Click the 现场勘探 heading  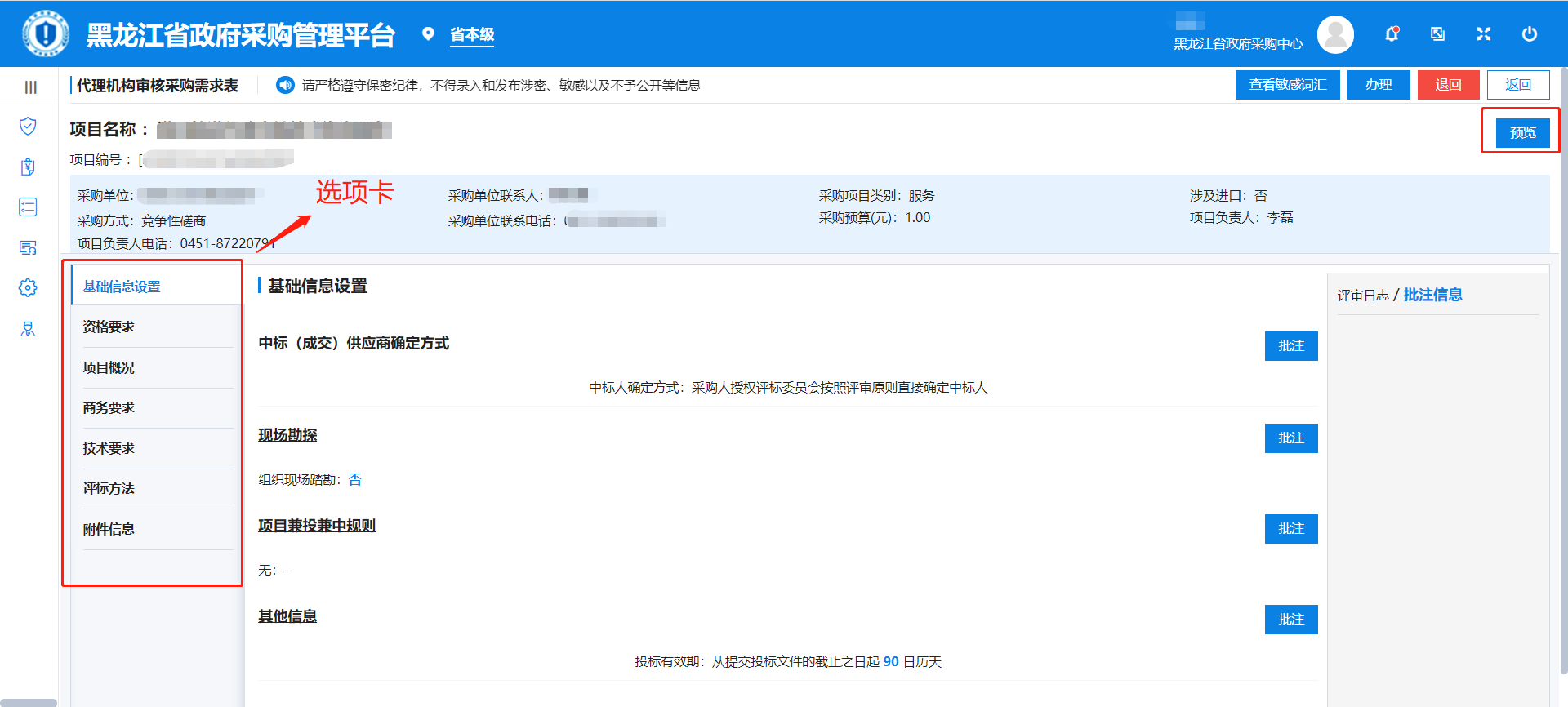[x=287, y=435]
